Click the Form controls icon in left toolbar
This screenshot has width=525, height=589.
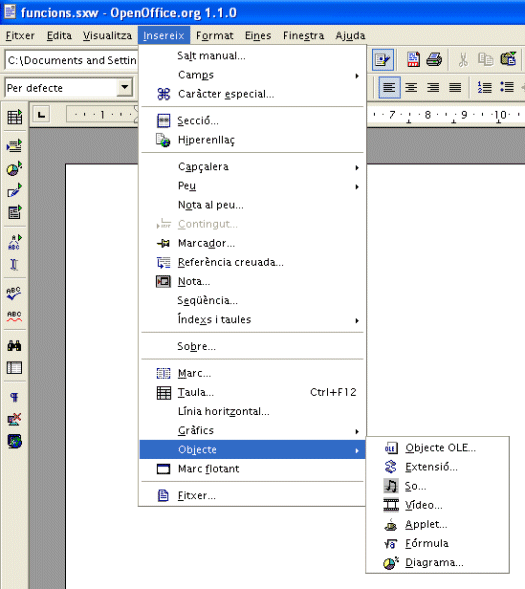pos(14,212)
